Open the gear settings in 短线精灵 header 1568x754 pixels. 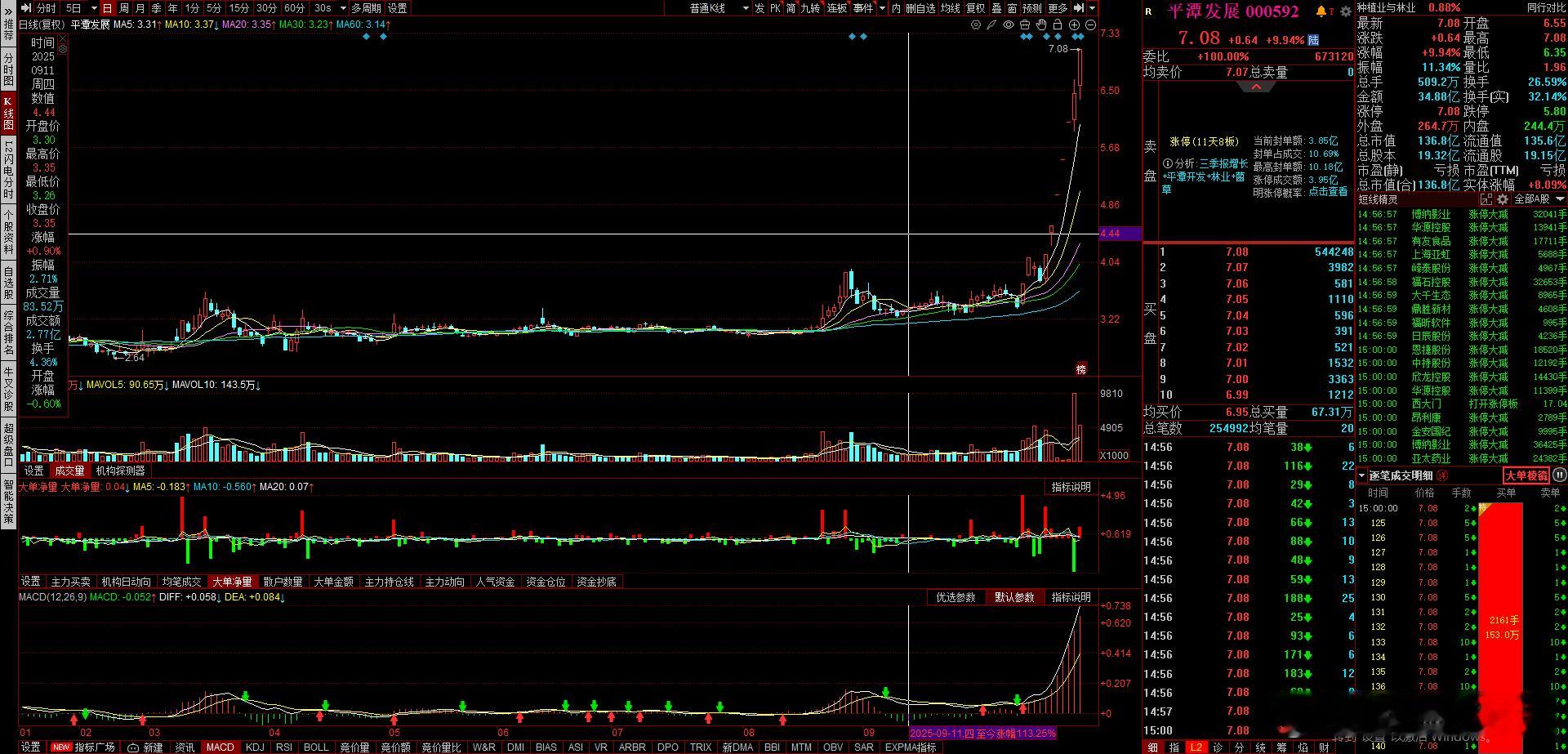coord(1503,199)
